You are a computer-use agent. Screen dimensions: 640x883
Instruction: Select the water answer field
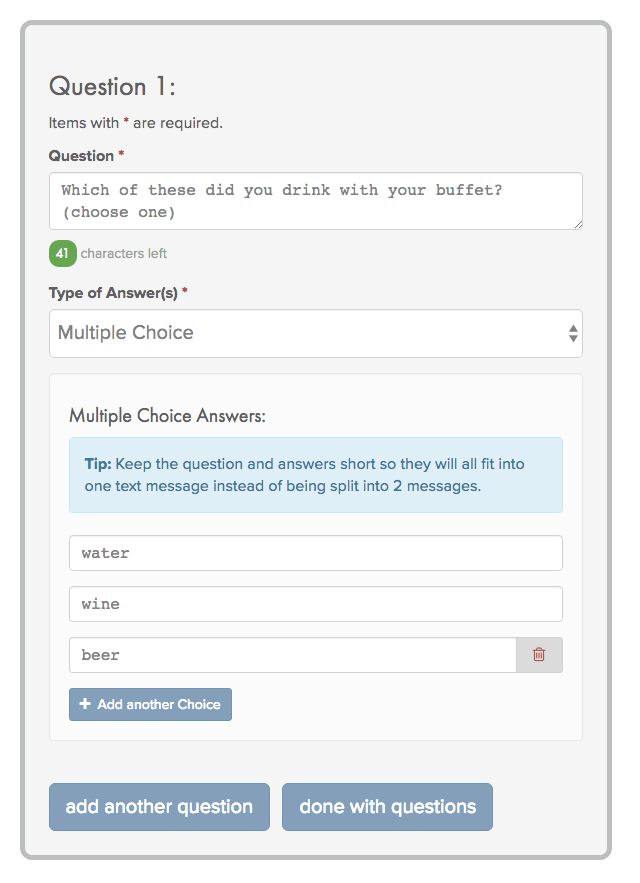[x=315, y=553]
